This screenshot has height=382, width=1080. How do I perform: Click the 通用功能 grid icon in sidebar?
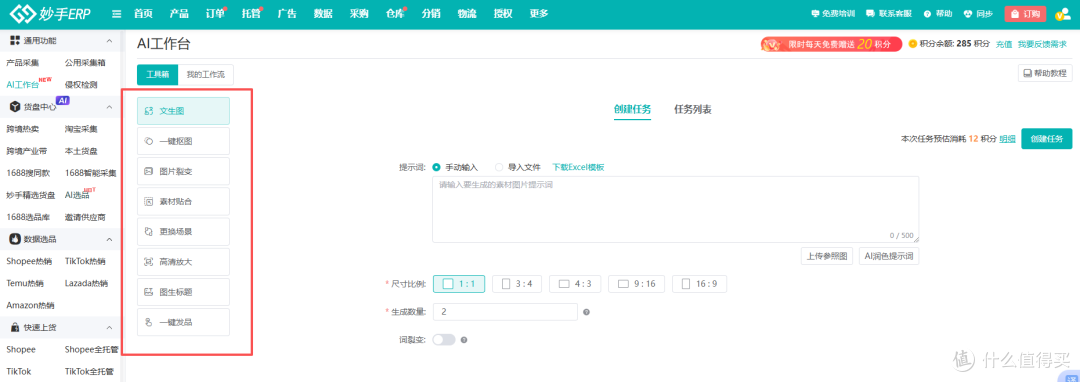(x=14, y=41)
